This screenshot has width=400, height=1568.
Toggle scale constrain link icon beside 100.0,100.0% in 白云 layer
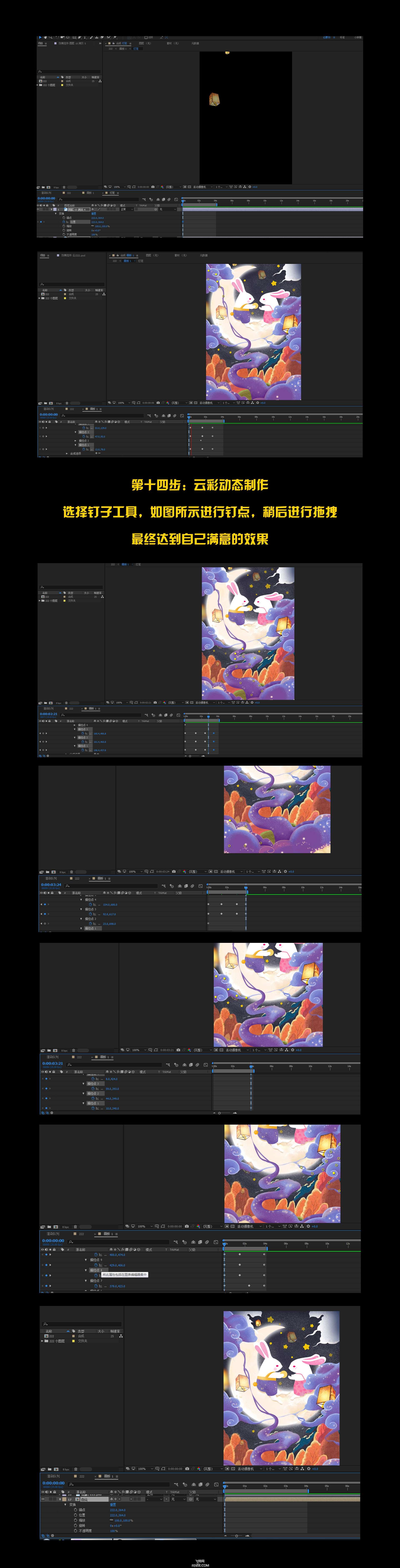pyautogui.click(x=111, y=1520)
